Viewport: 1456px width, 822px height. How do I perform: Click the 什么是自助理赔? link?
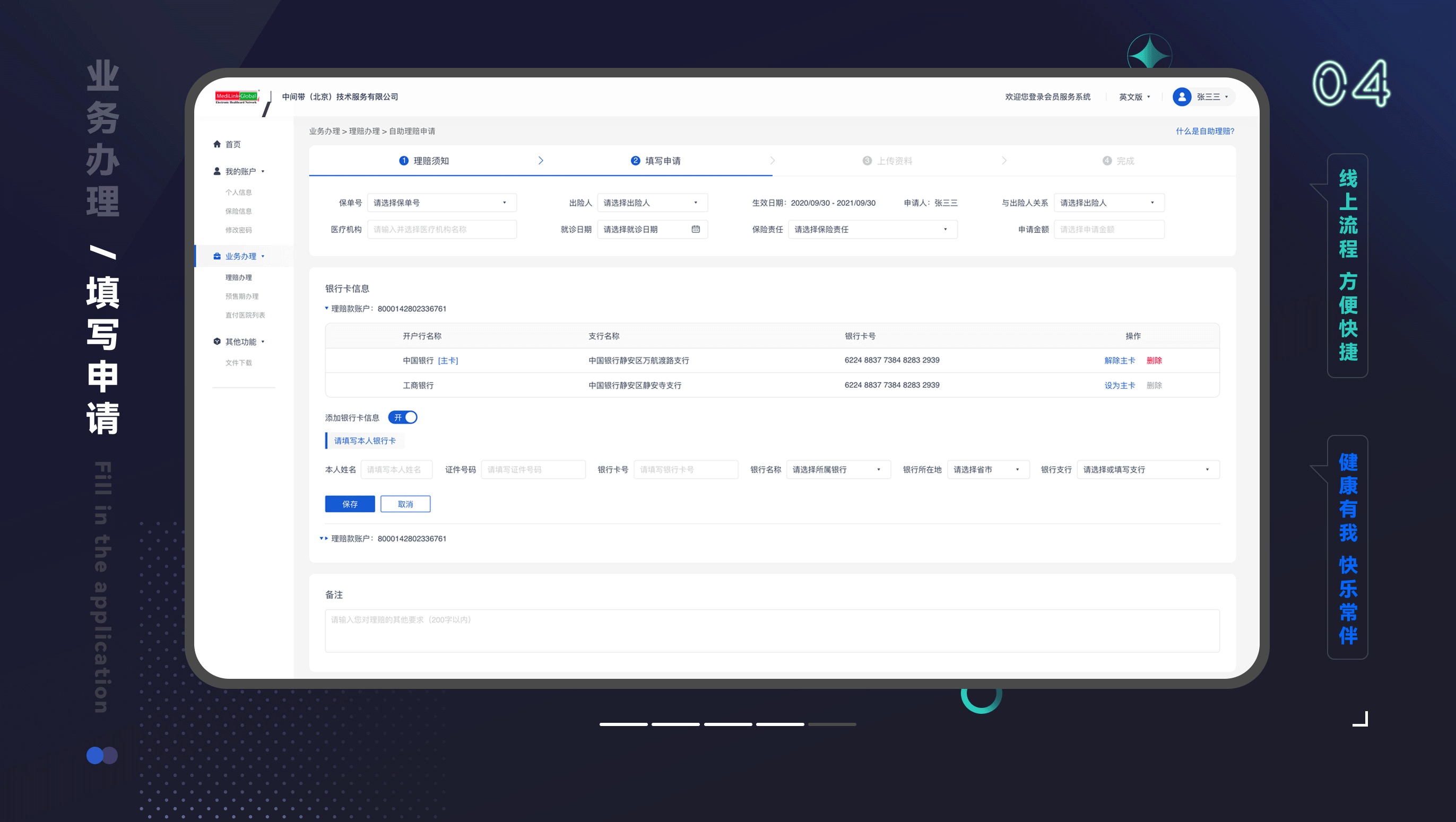click(x=1205, y=131)
